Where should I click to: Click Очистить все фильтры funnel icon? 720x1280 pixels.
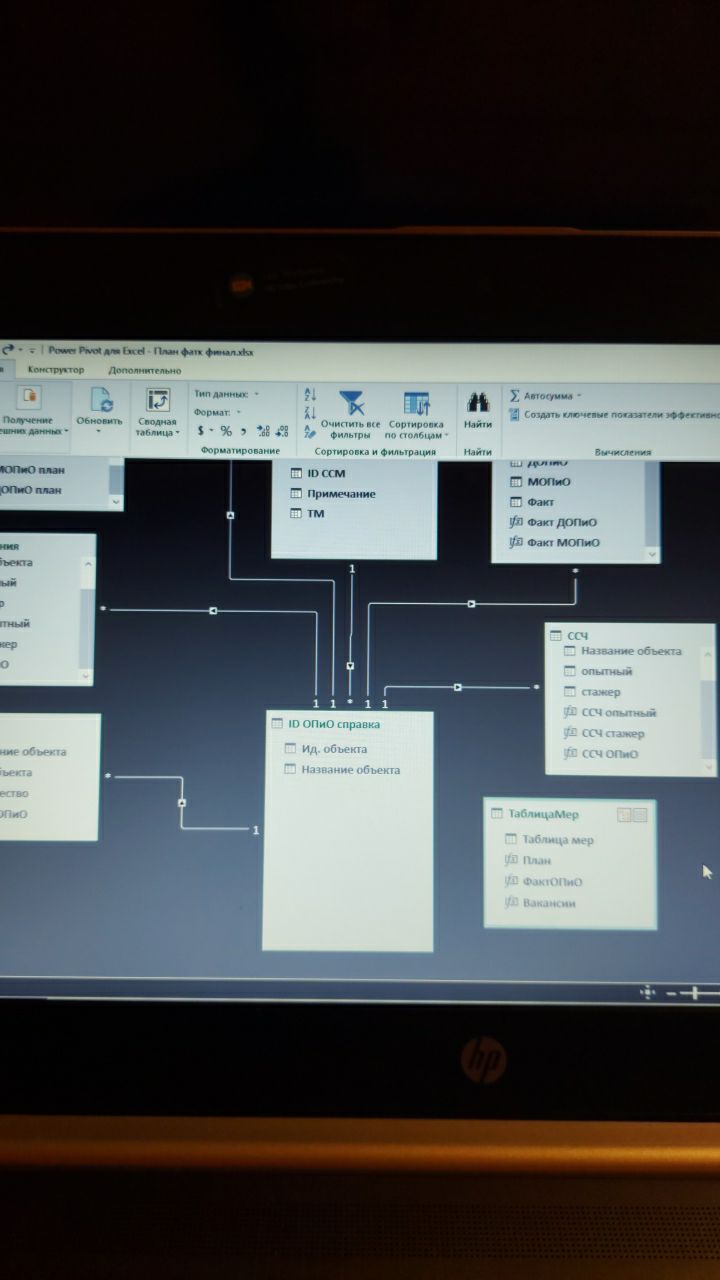click(x=351, y=402)
